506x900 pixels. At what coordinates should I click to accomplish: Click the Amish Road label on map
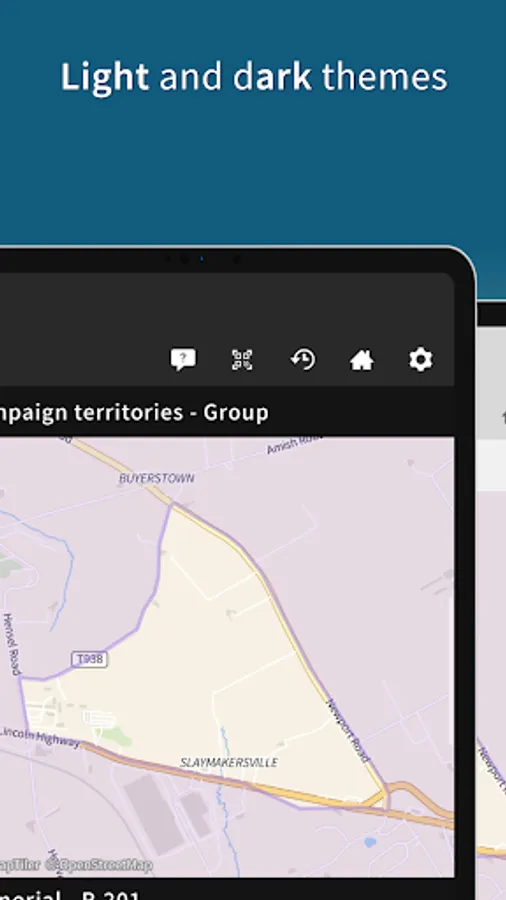pos(294,445)
